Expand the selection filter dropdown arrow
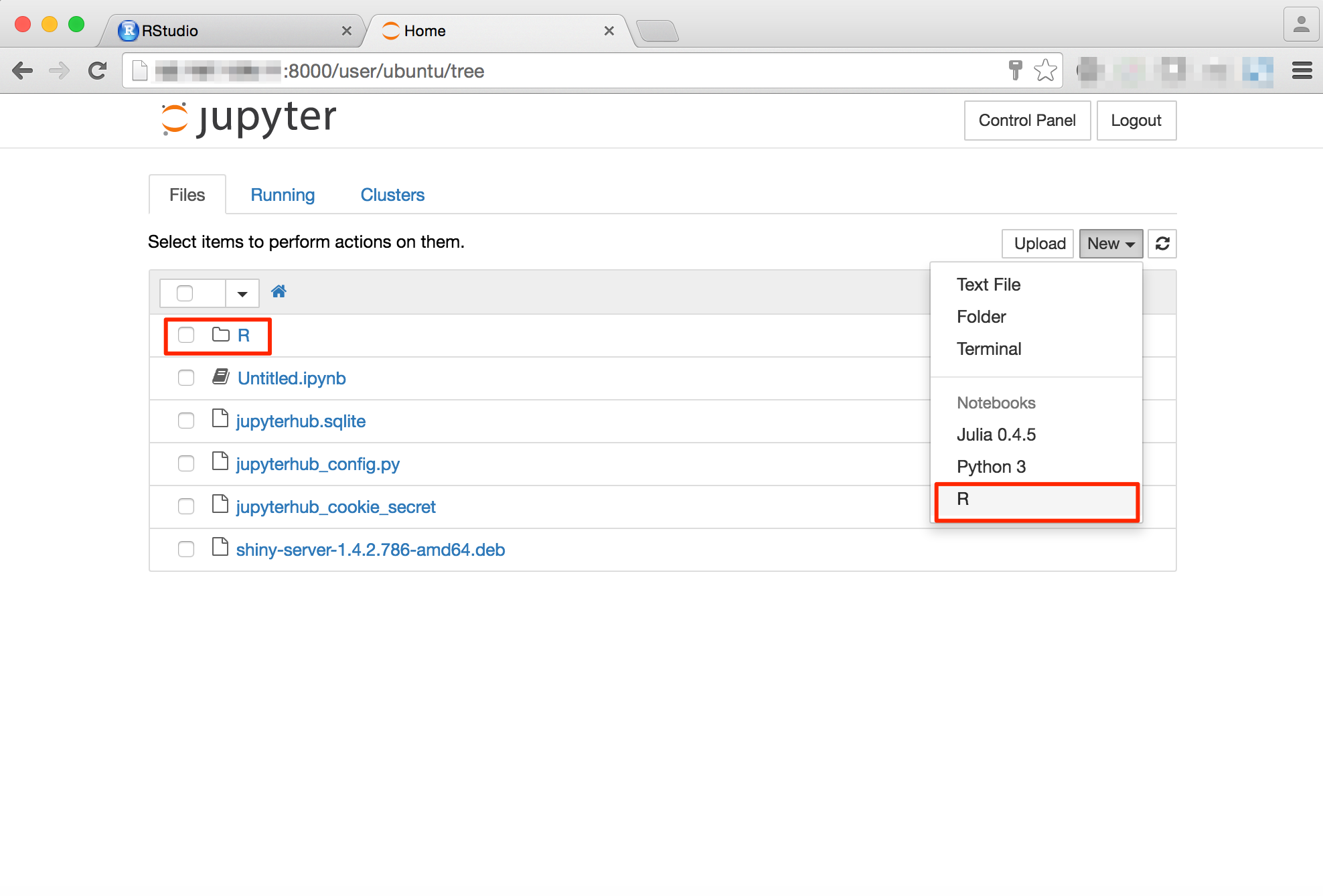This screenshot has height=896, width=1323. (242, 293)
